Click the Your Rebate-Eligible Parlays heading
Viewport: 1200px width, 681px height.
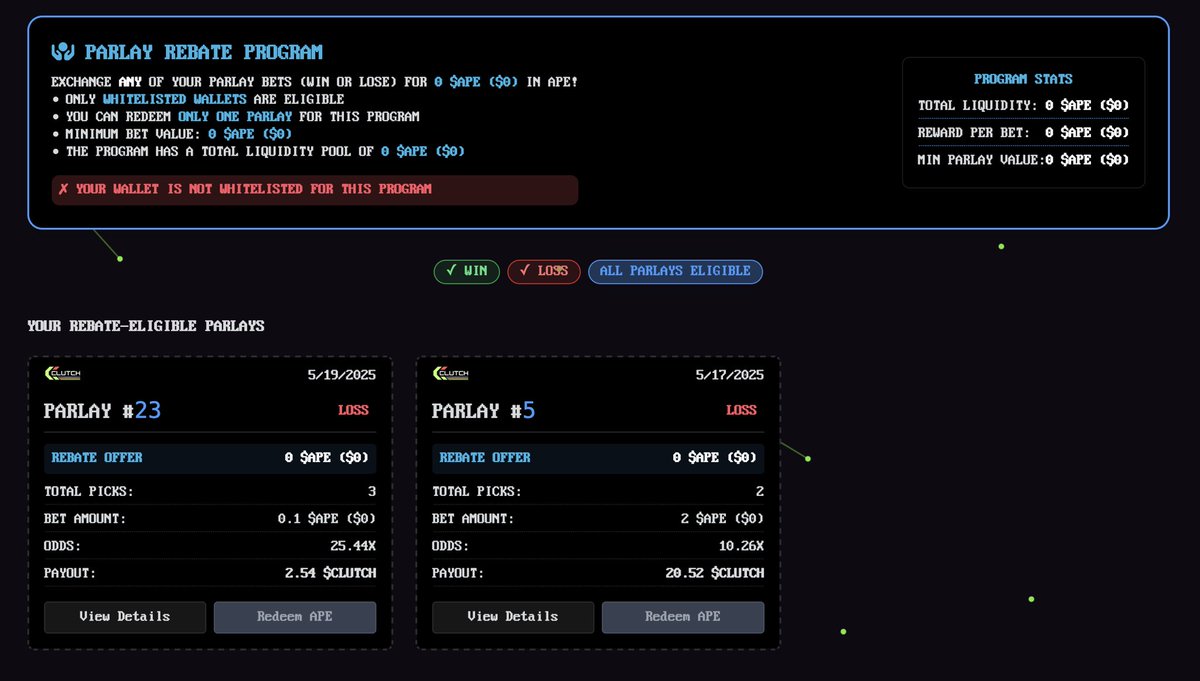[146, 326]
